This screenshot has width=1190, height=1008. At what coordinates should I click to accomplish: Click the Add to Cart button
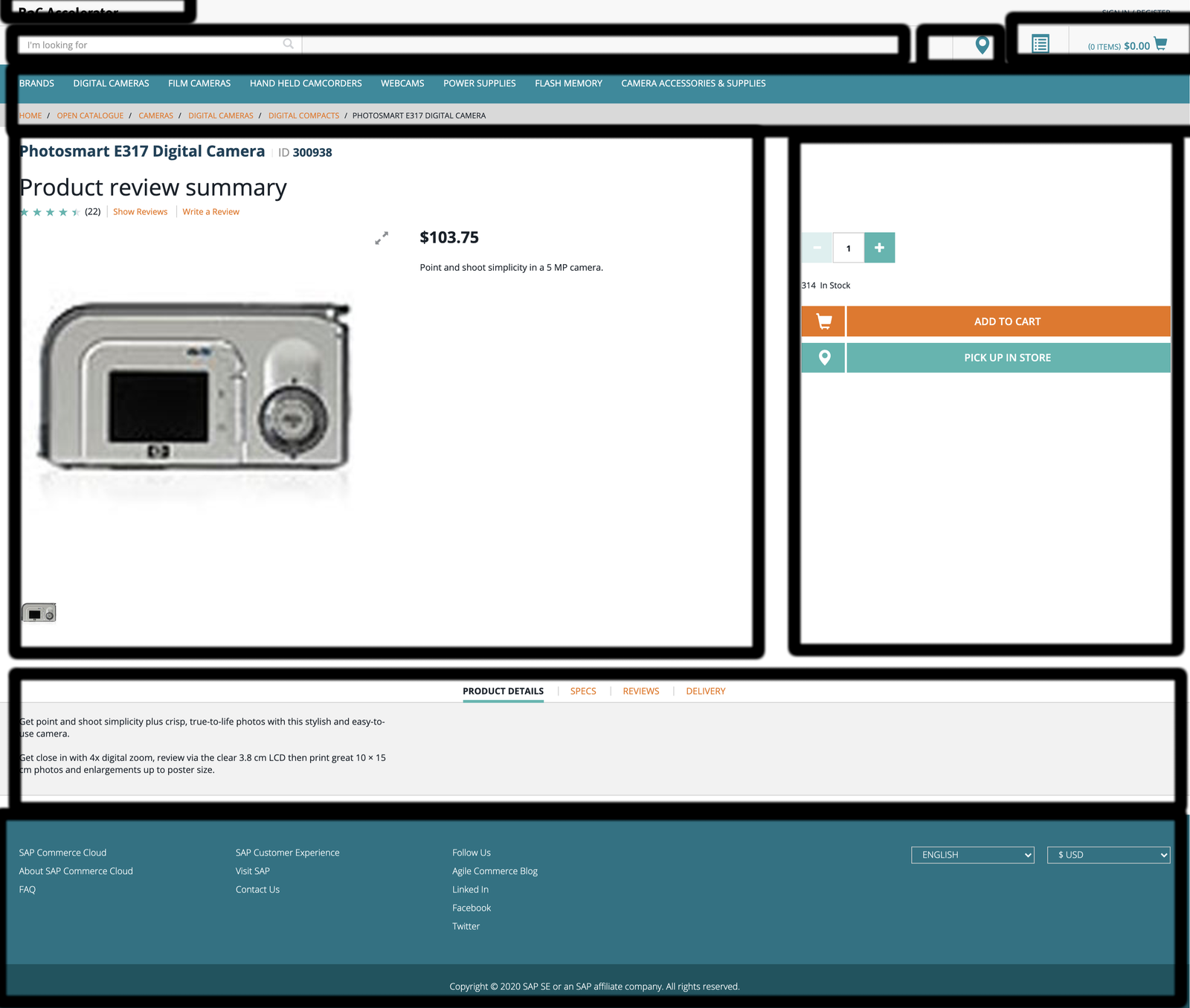[1008, 321]
